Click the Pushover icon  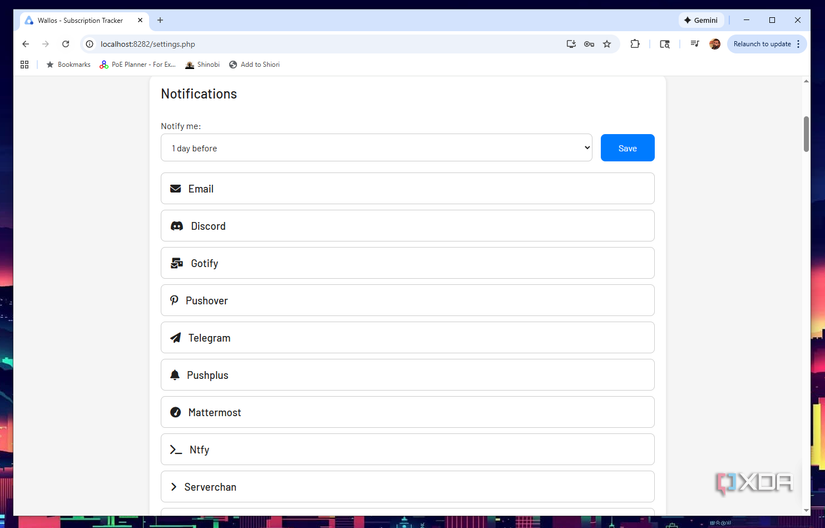[x=174, y=300]
